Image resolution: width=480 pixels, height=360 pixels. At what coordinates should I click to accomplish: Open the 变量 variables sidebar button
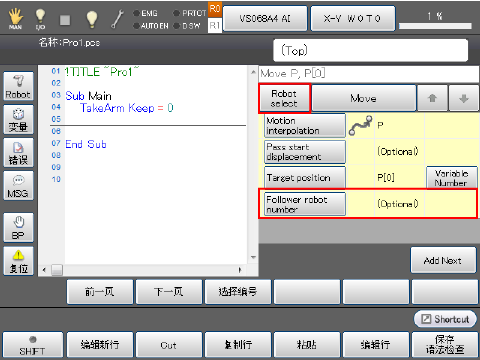coord(18,119)
